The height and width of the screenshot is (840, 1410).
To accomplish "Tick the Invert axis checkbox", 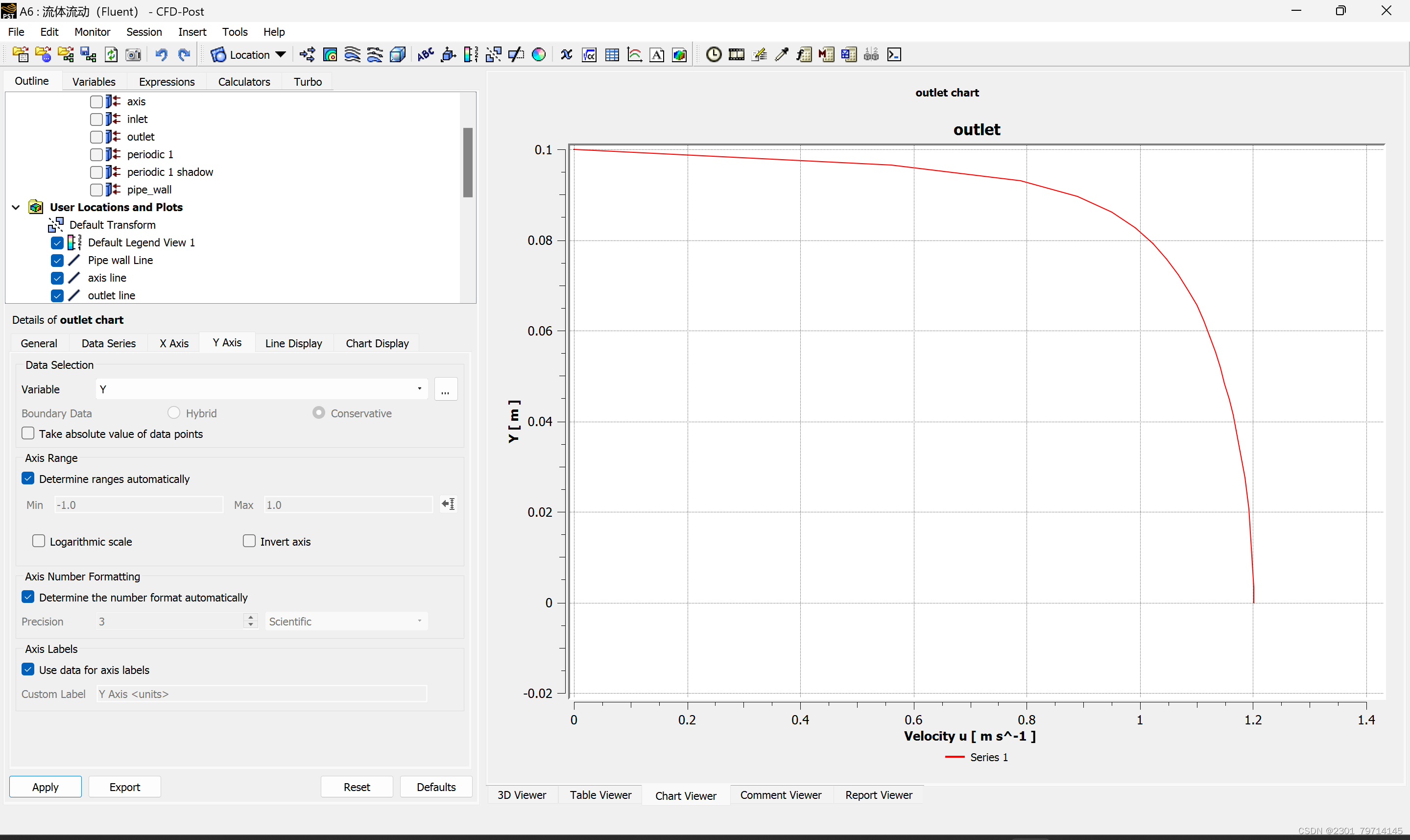I will point(249,541).
